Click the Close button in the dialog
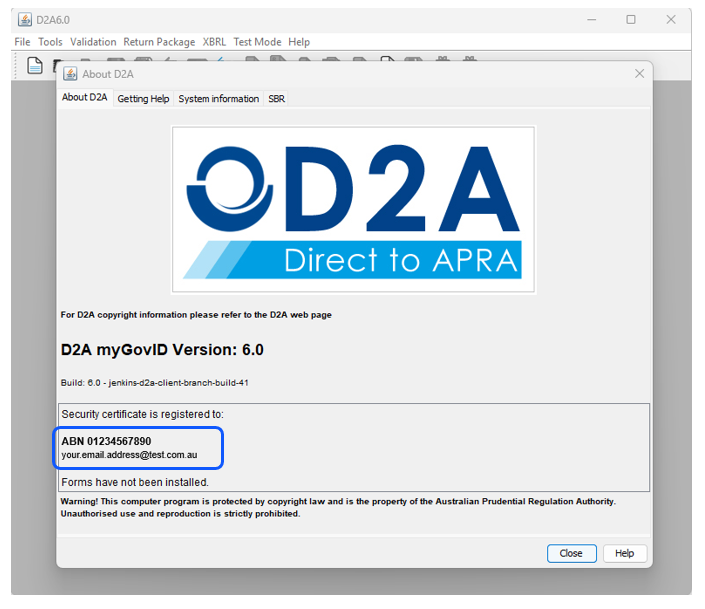The image size is (705, 609). click(x=571, y=553)
